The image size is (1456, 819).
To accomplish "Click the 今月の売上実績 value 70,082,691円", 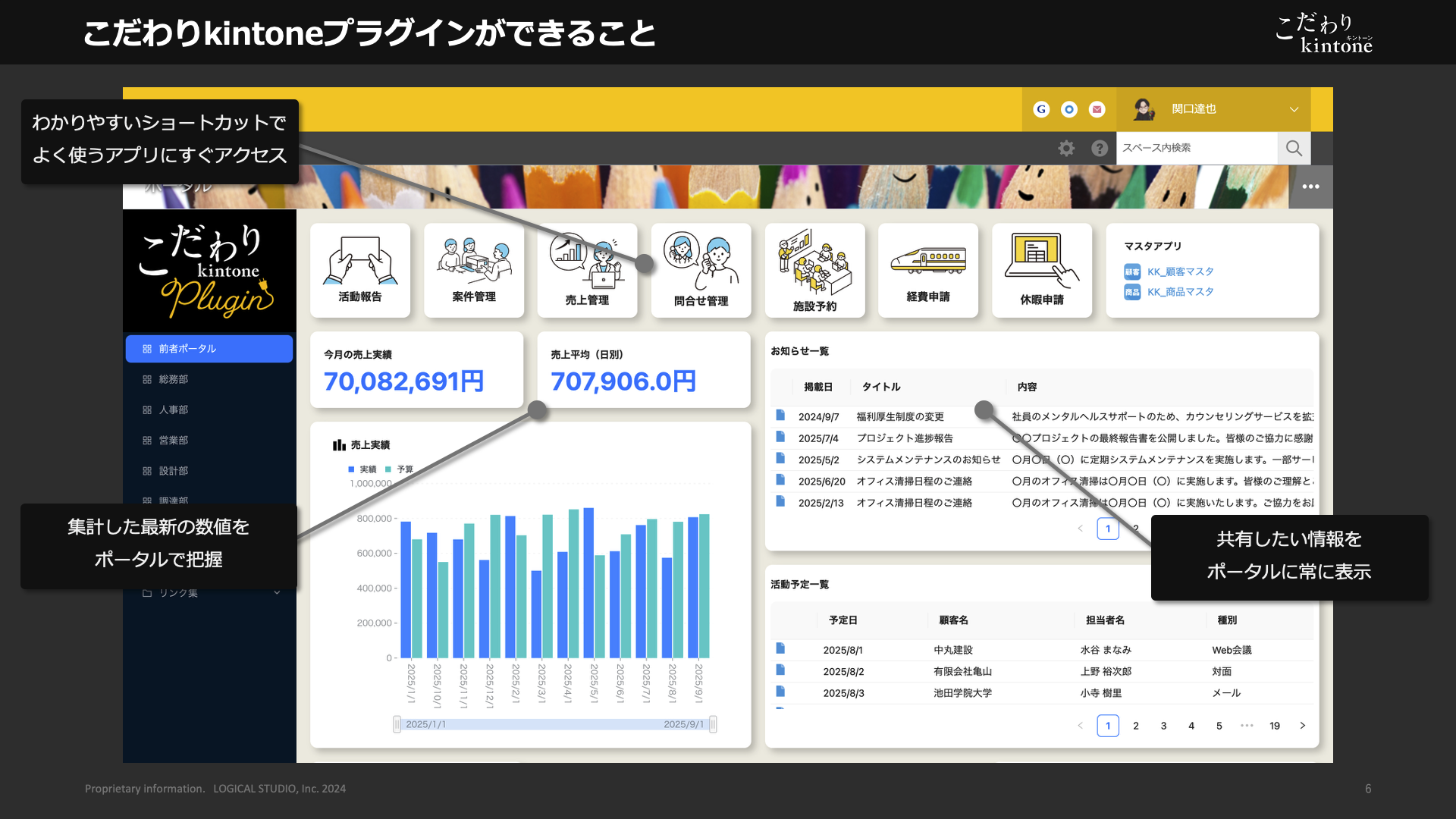I will (403, 381).
